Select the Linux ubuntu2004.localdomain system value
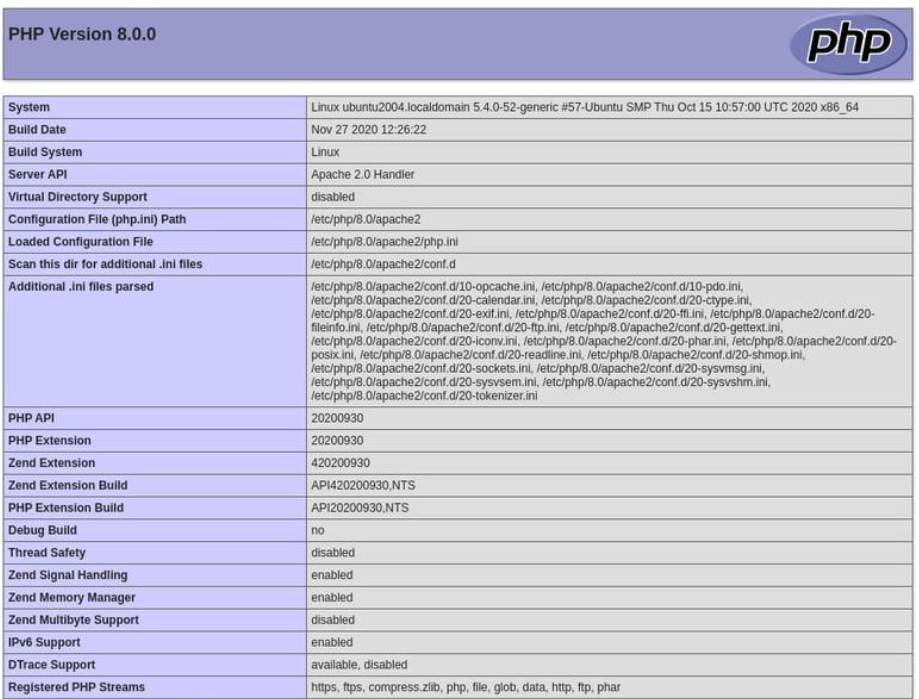Viewport: 919px width, 699px height. click(584, 107)
